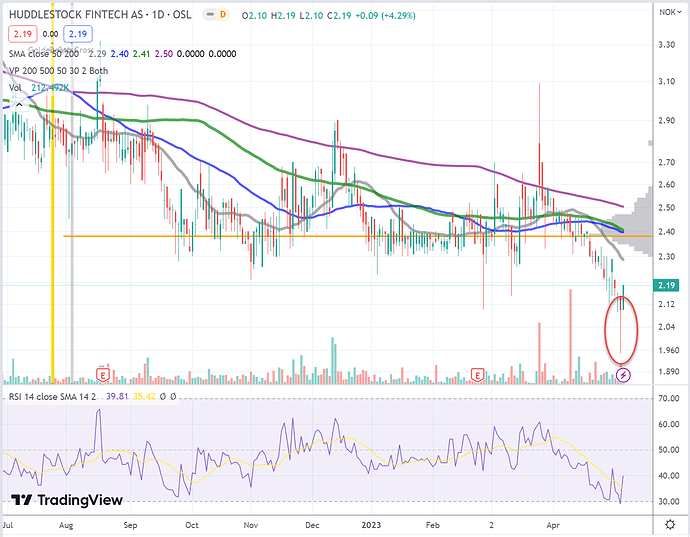This screenshot has width=690, height=537.
Task: Click the 2.12 price axis label
Action: coord(667,304)
